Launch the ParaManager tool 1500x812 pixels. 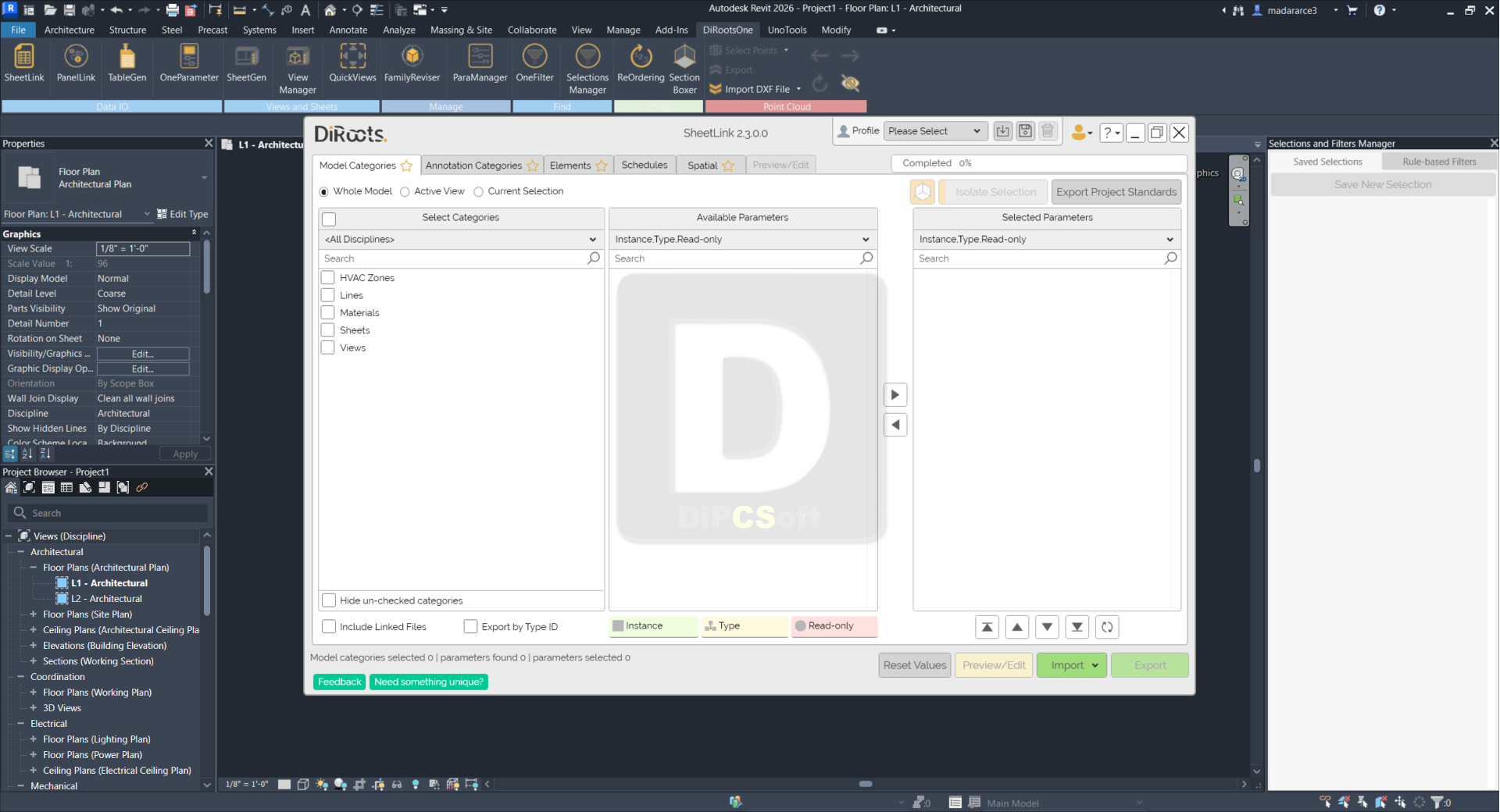click(x=480, y=62)
